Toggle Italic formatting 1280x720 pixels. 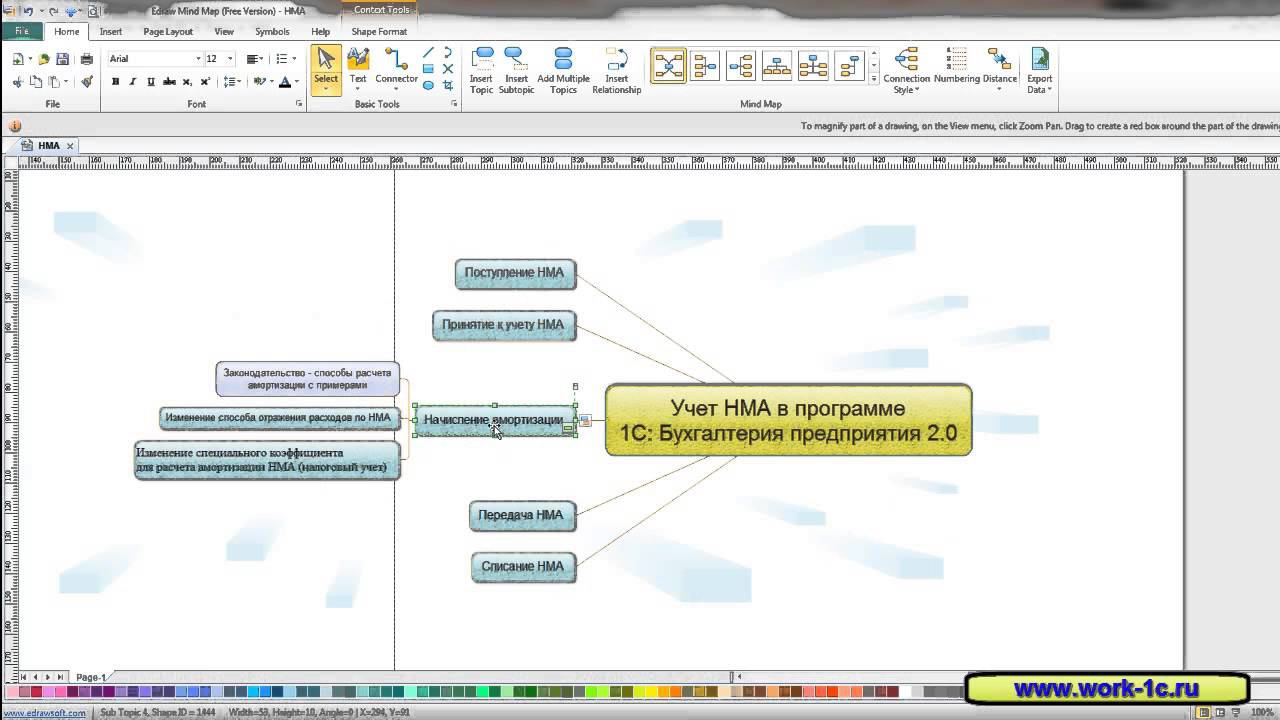pyautogui.click(x=133, y=82)
